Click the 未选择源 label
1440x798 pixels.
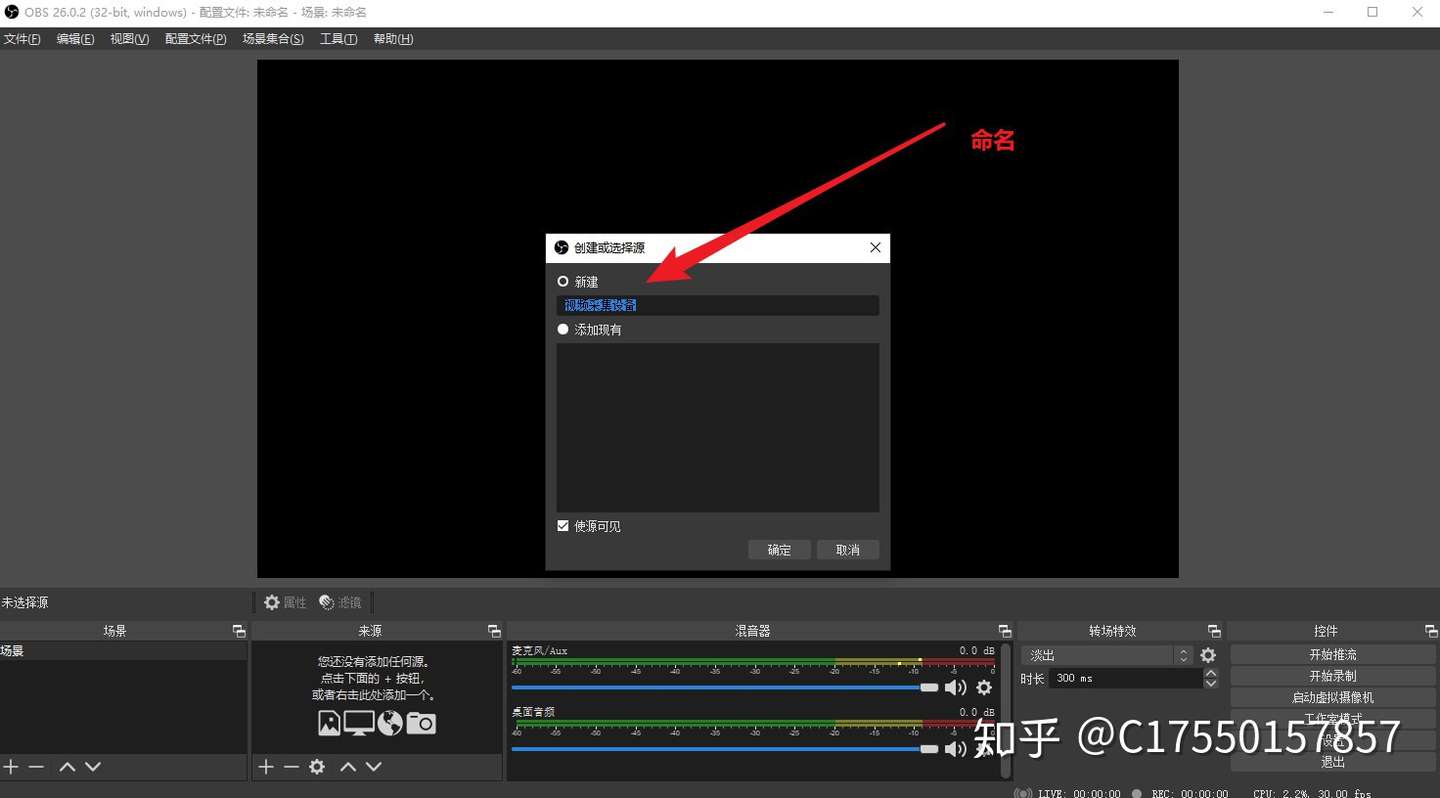tap(25, 603)
